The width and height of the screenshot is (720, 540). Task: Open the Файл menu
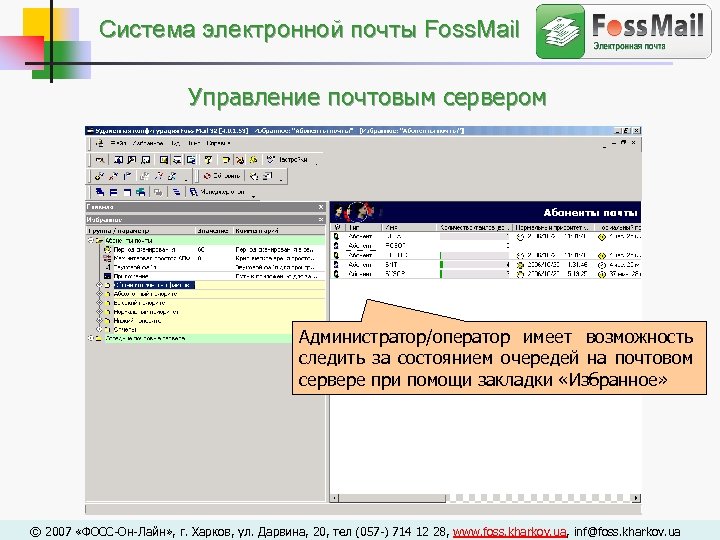(x=118, y=143)
